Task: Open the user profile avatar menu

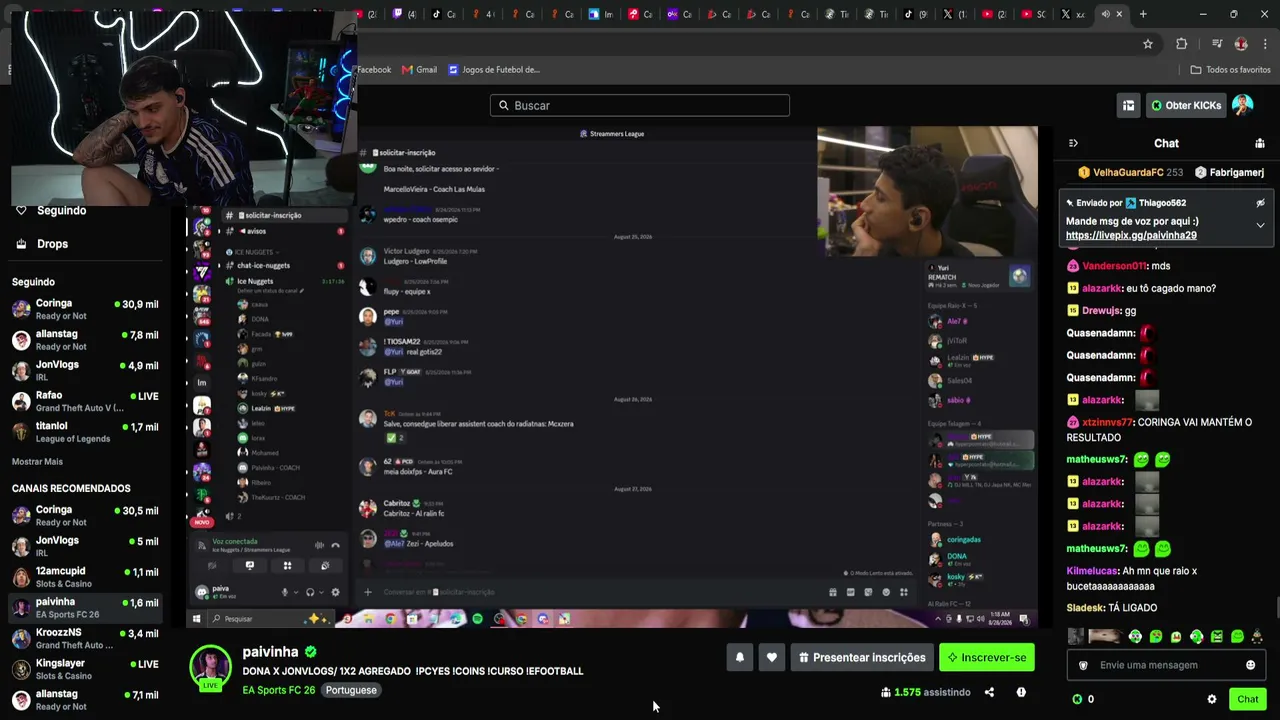Action: click(1243, 105)
